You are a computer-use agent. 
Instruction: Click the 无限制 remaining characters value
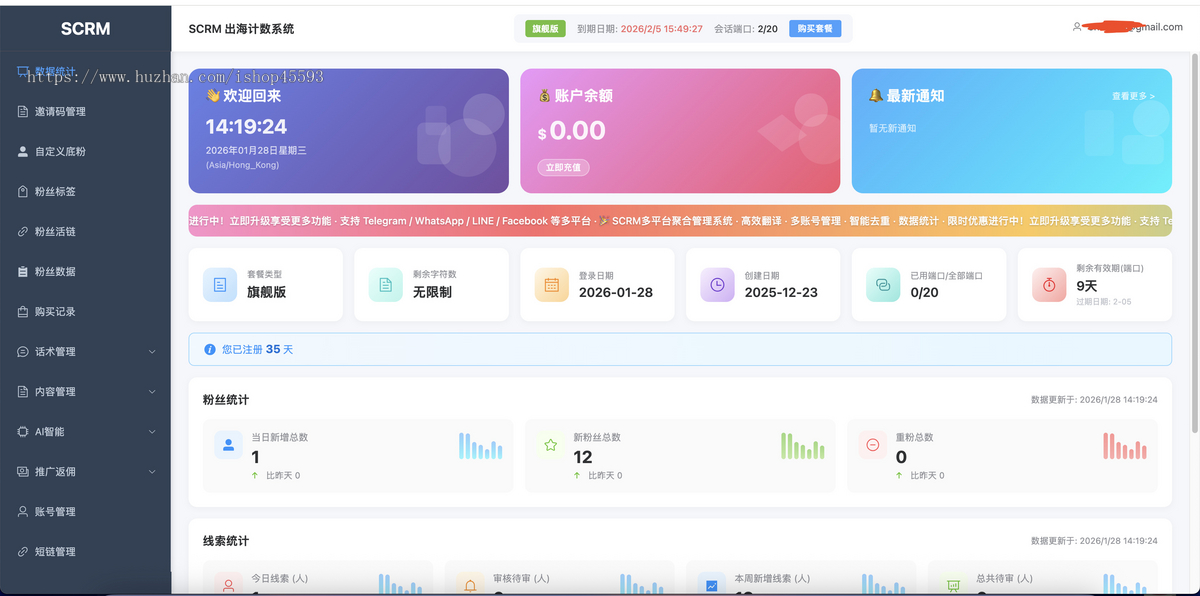432,292
